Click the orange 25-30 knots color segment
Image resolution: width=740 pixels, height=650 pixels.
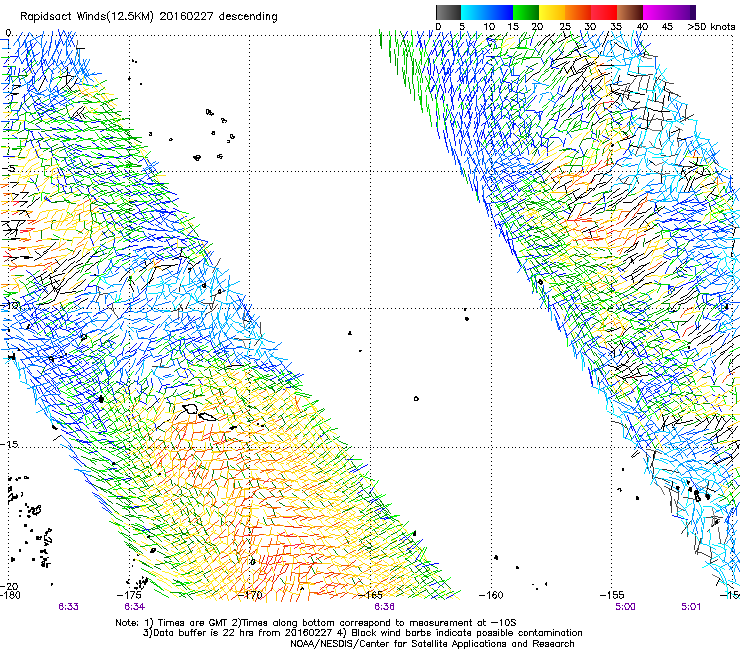pos(578,12)
